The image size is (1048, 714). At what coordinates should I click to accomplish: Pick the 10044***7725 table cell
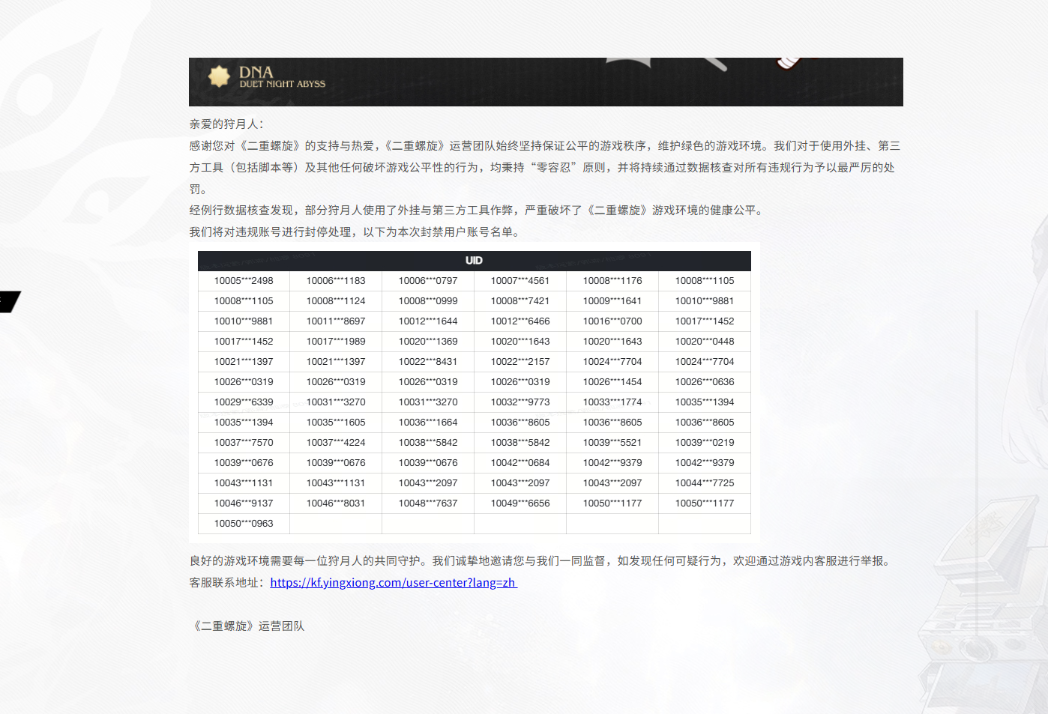pos(704,483)
